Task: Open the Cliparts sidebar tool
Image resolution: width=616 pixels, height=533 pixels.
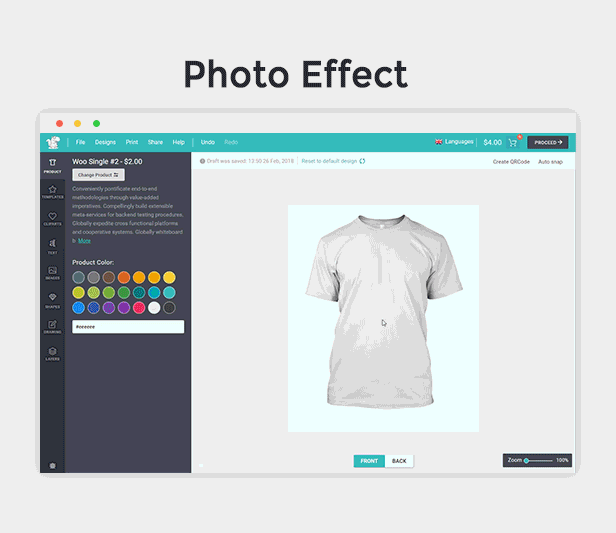Action: click(52, 218)
